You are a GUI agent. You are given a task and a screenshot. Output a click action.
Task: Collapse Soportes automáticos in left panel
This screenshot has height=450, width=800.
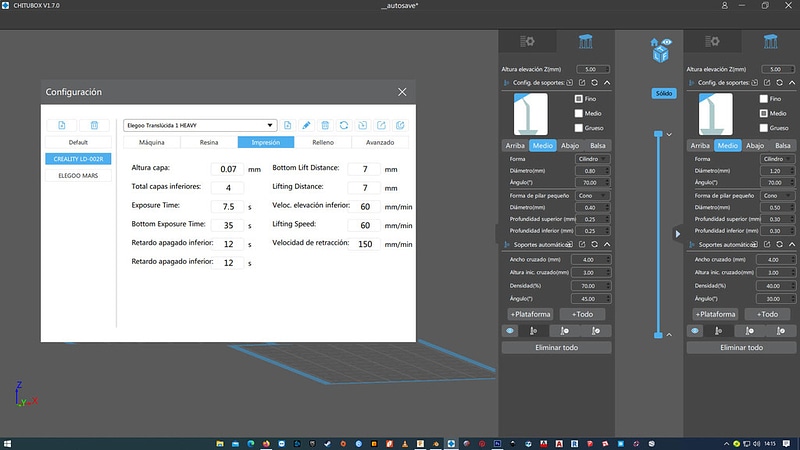pos(607,244)
